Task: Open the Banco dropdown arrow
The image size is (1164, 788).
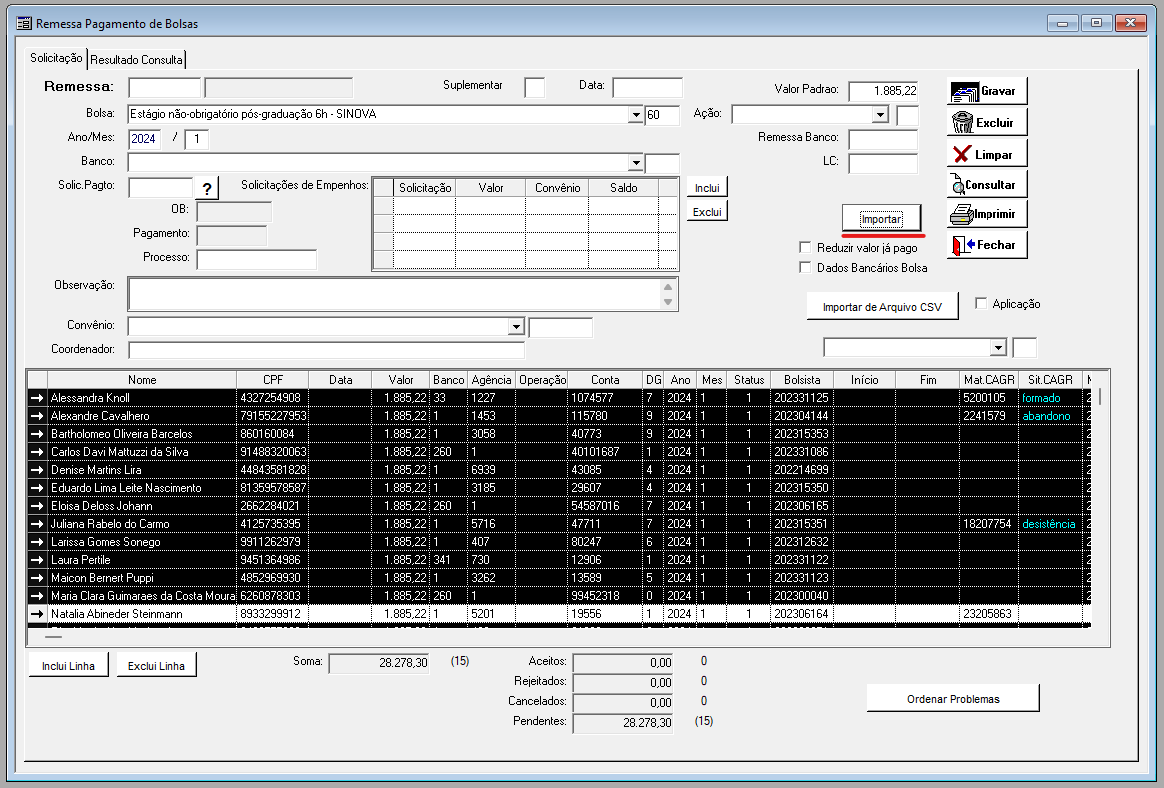Action: click(x=635, y=163)
